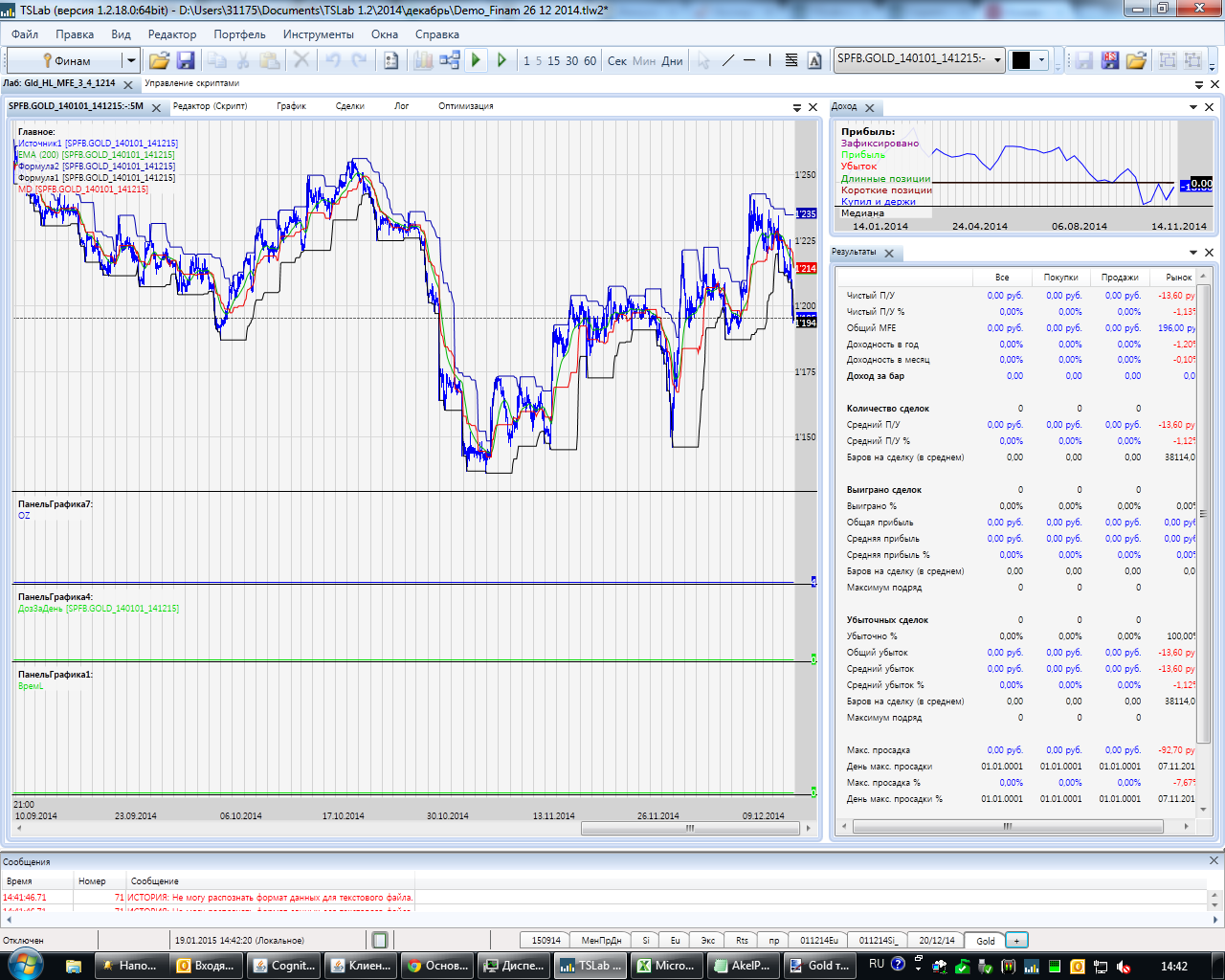
Task: Toggle the Сек timeframe unit
Action: pyautogui.click(x=617, y=60)
